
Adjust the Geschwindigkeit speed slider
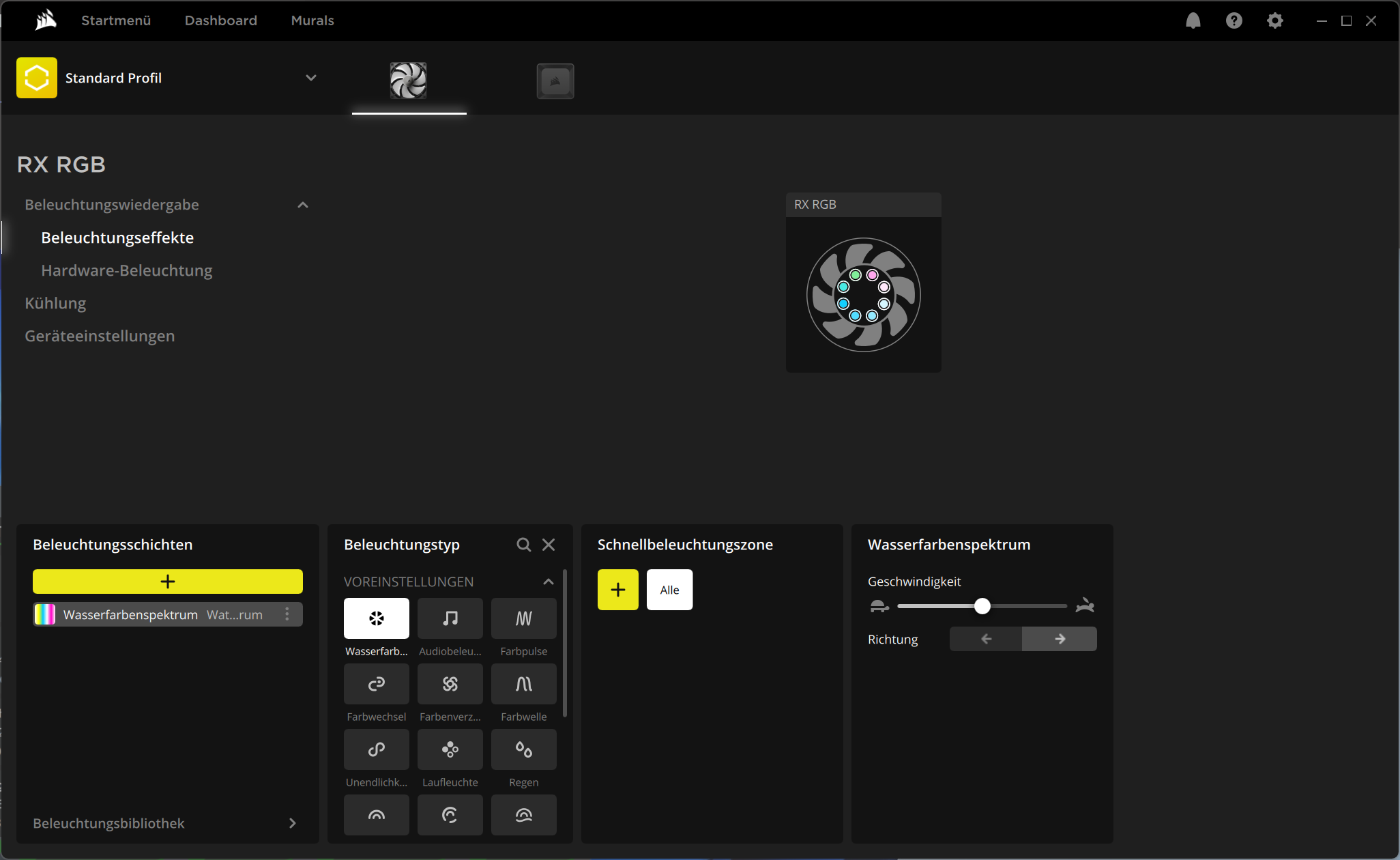click(982, 606)
